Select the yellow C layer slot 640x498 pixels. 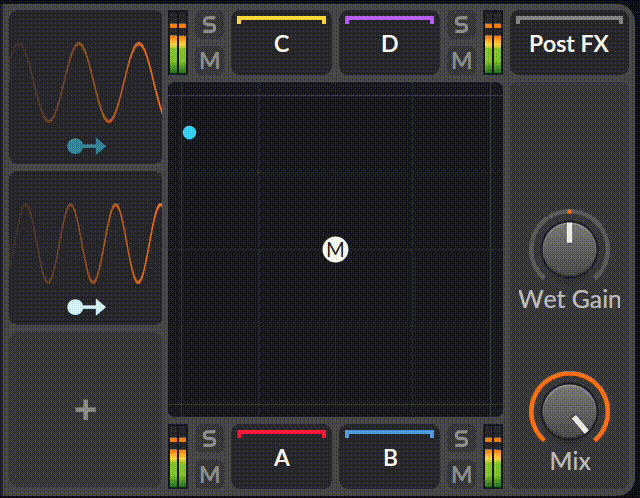(282, 43)
